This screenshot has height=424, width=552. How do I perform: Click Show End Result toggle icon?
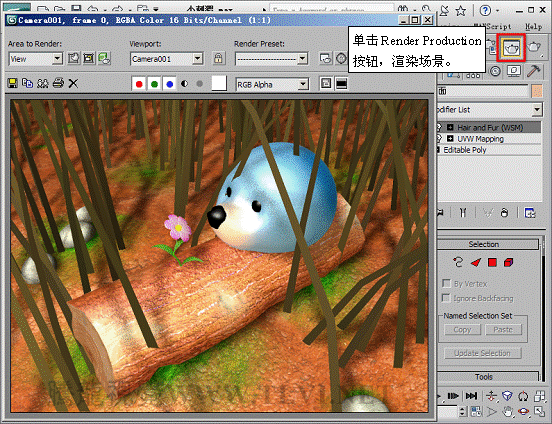[463, 212]
